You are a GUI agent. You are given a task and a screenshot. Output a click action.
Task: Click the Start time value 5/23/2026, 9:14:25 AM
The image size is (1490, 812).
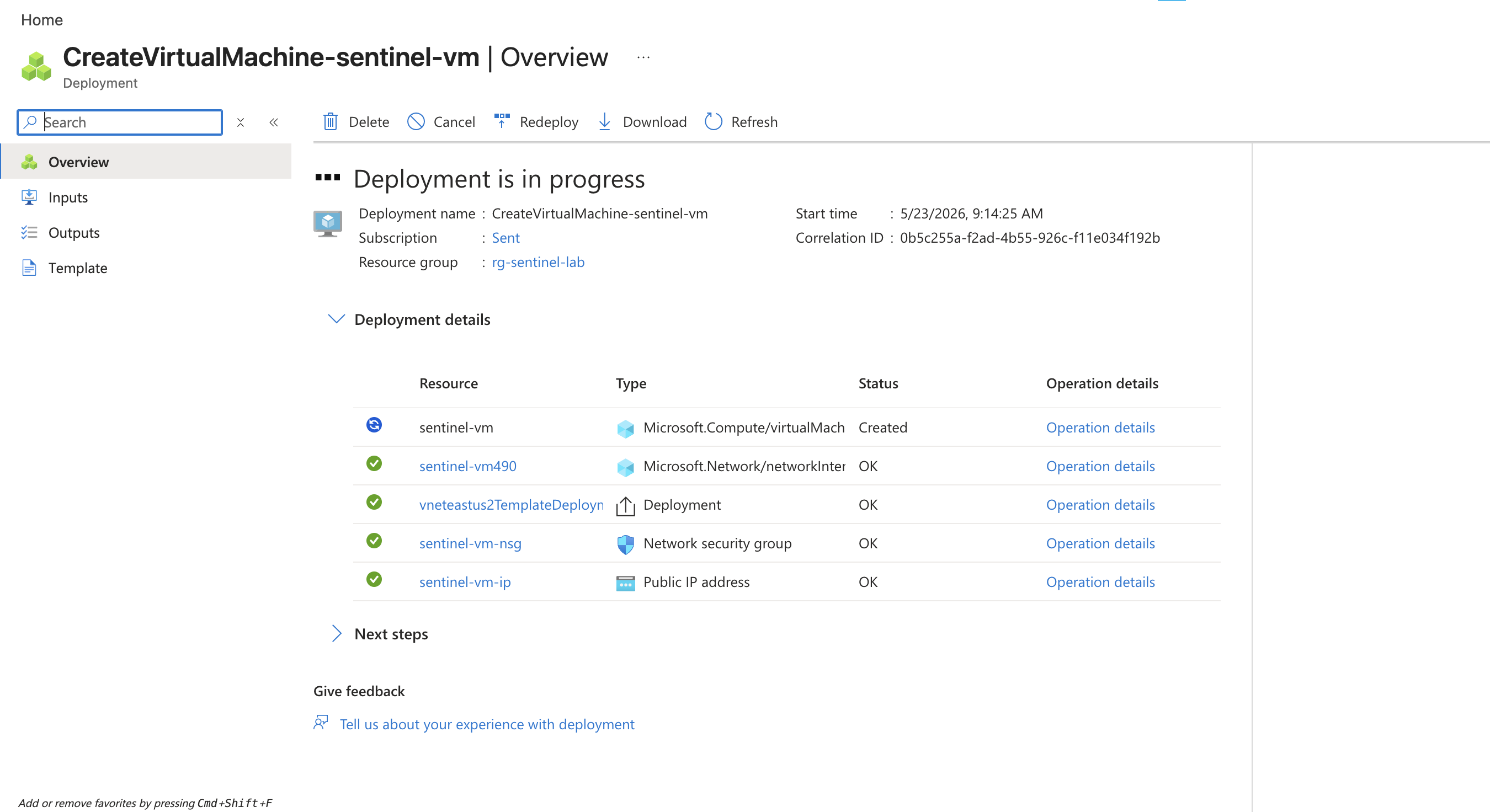coord(971,213)
